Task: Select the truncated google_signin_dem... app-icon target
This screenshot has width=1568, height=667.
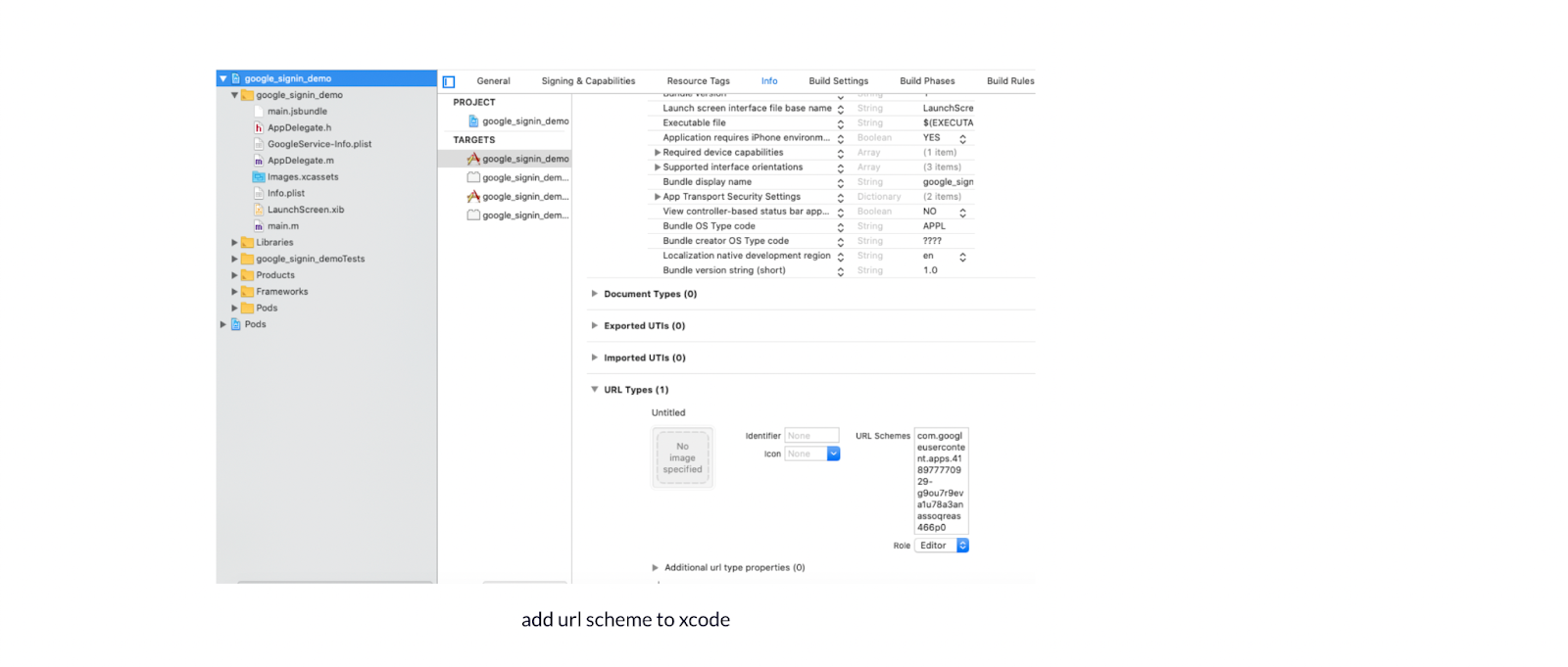Action: pyautogui.click(x=518, y=197)
